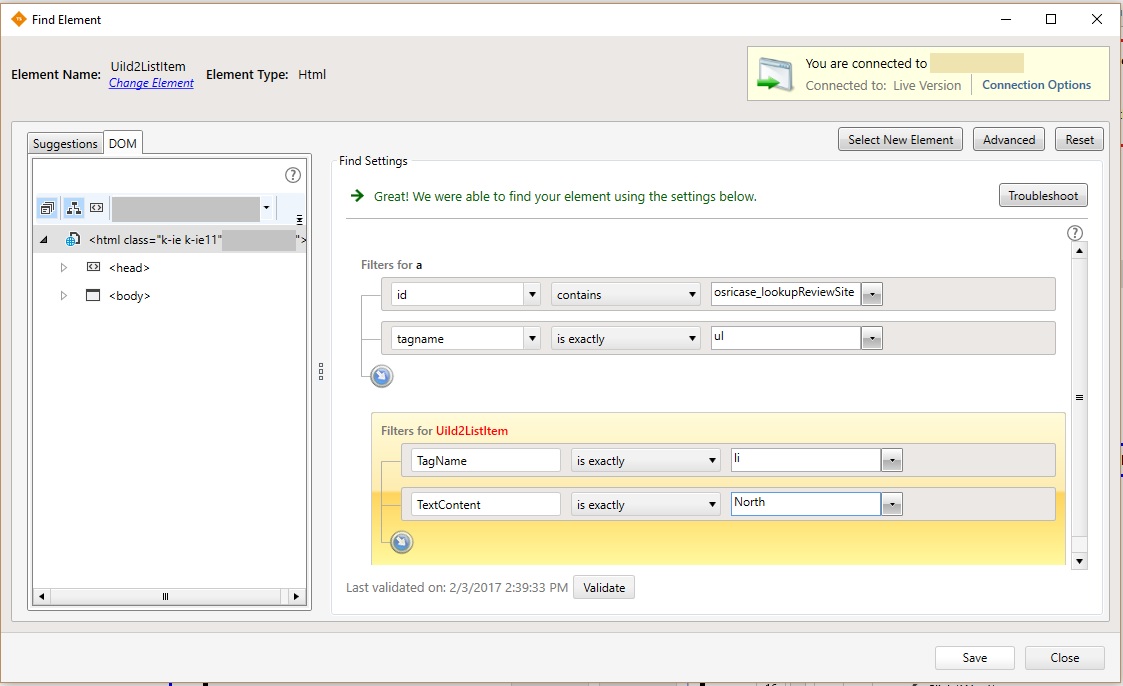Click the Change Element link
This screenshot has height=686, width=1123.
[x=151, y=83]
